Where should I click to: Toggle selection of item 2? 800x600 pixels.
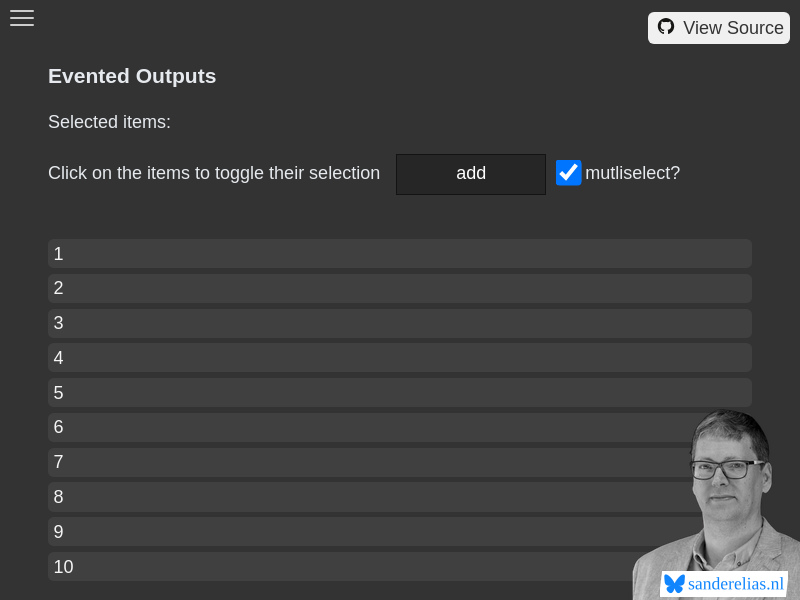click(400, 288)
